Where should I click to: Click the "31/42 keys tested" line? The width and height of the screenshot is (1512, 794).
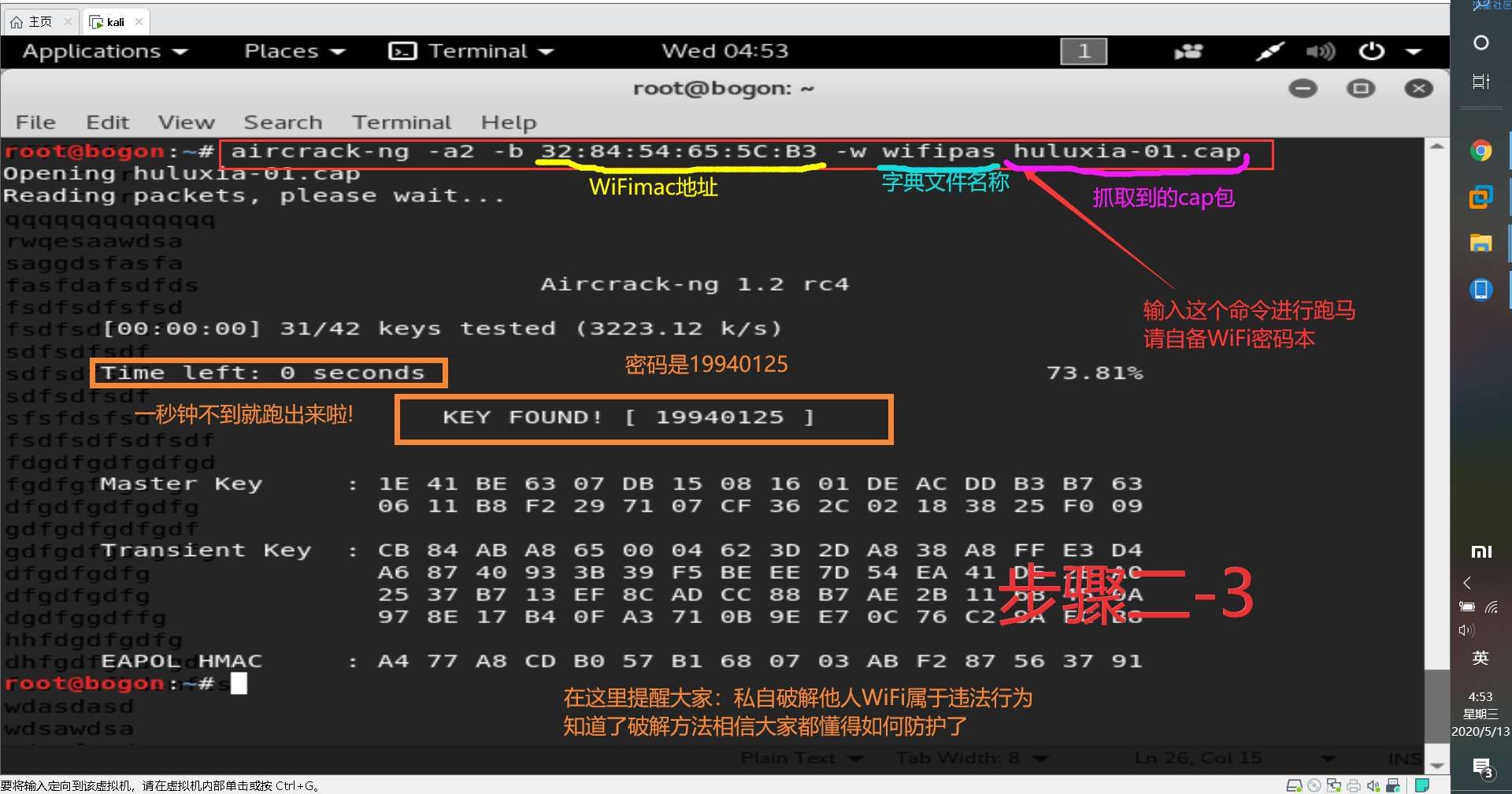pyautogui.click(x=442, y=328)
